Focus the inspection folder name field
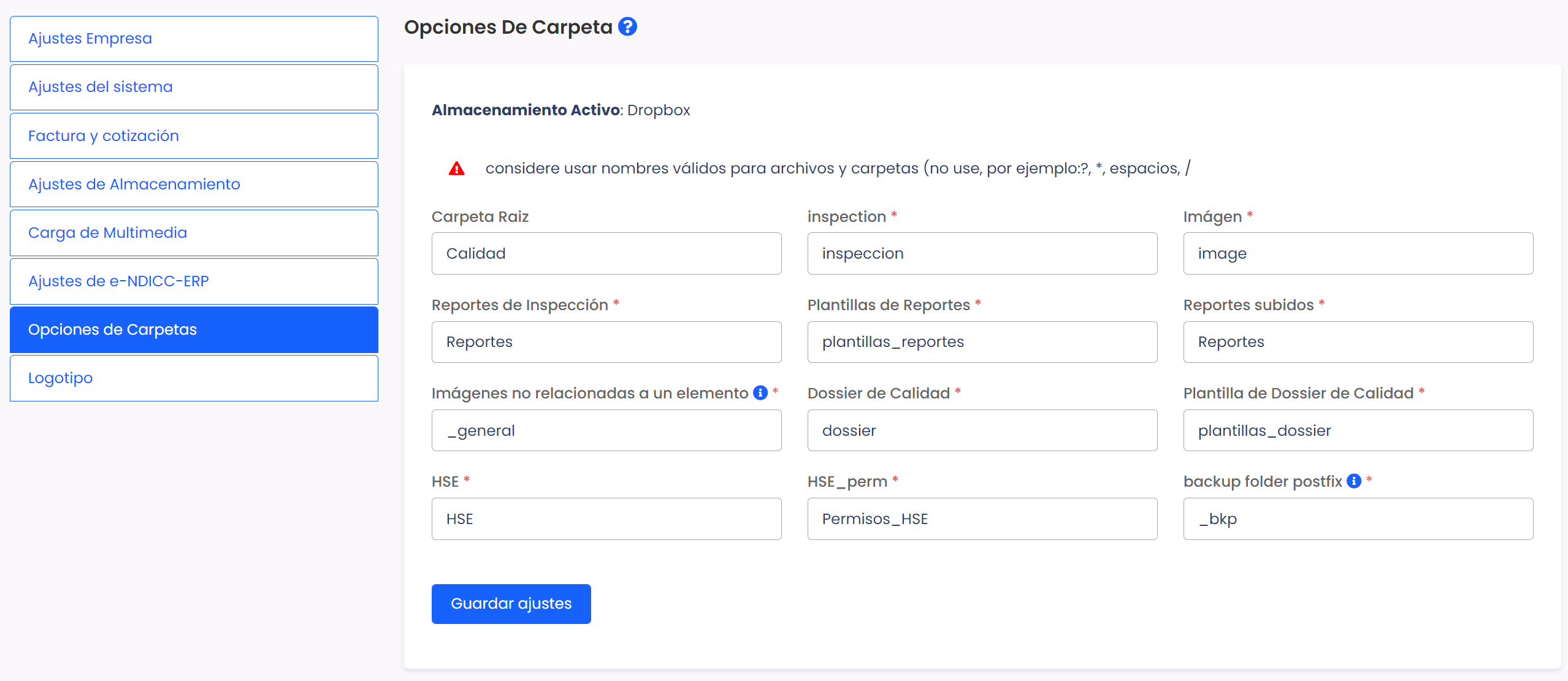 982,253
